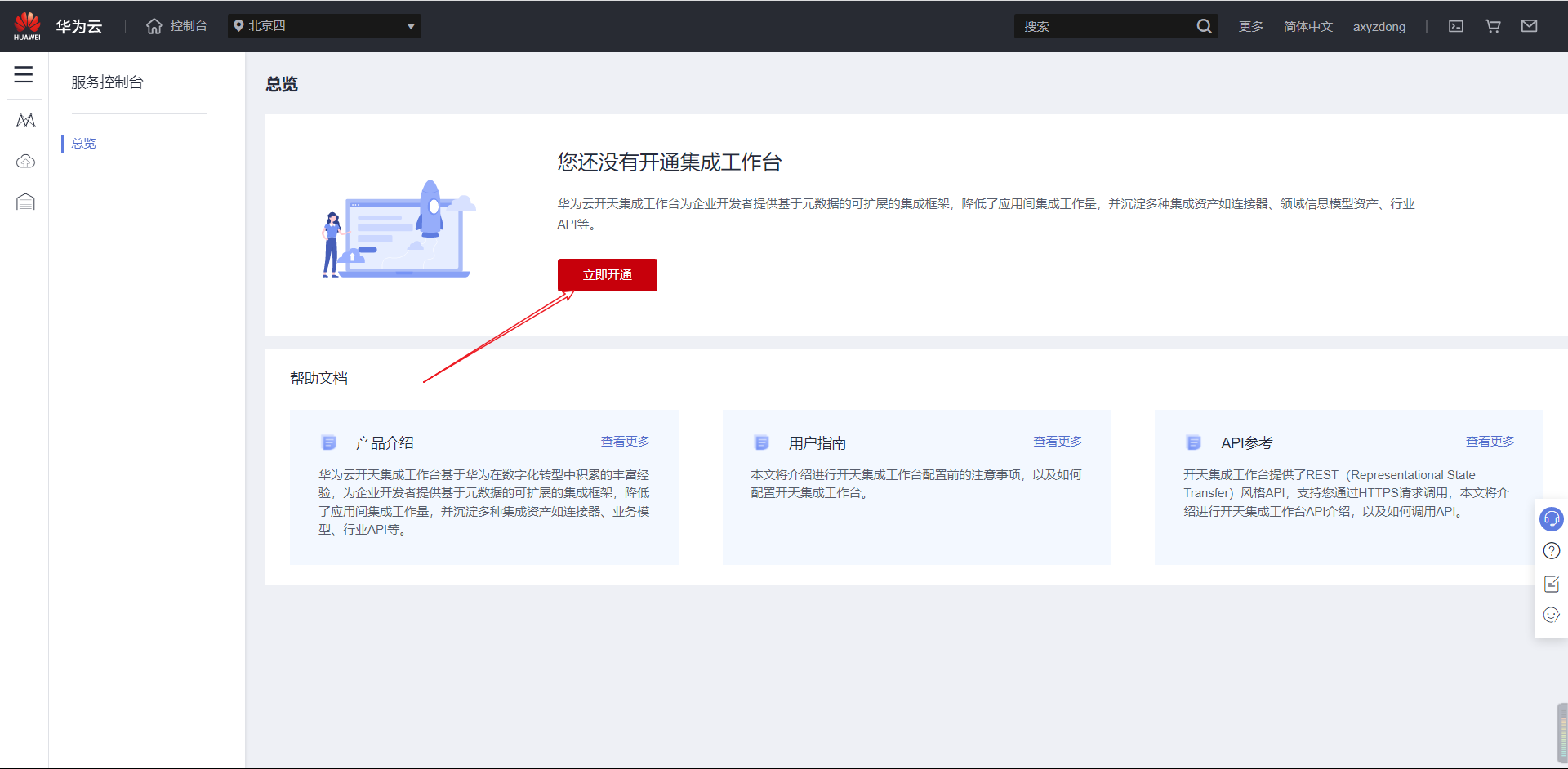Screen dimensions: 1568x769
Task: Open the help question mark icon
Action: tap(1552, 551)
